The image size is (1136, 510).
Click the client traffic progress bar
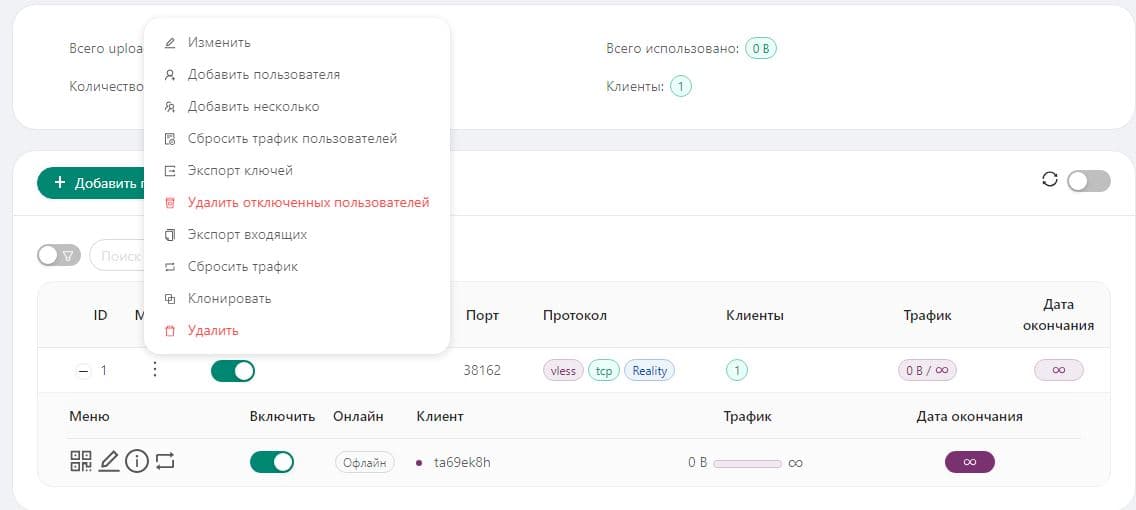748,463
